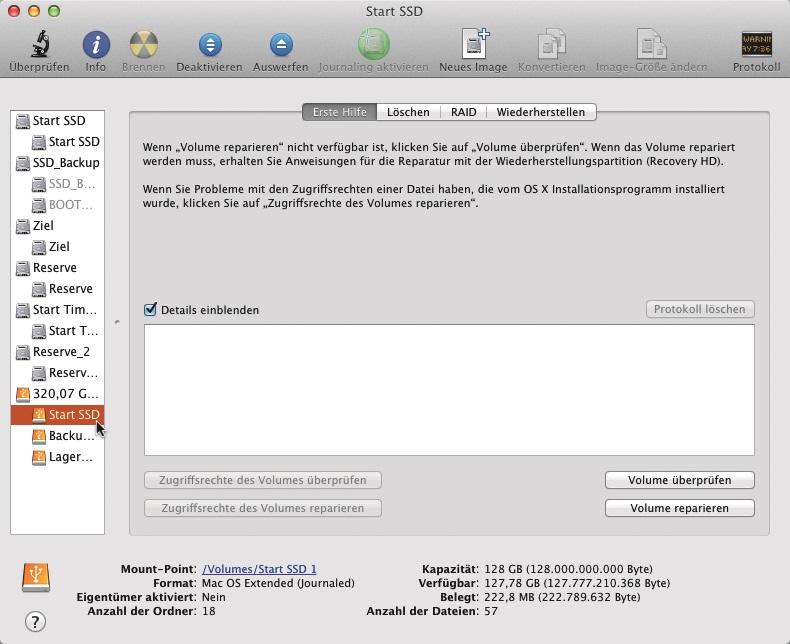Switch to the Löschen tab
The image size is (790, 644).
click(408, 112)
